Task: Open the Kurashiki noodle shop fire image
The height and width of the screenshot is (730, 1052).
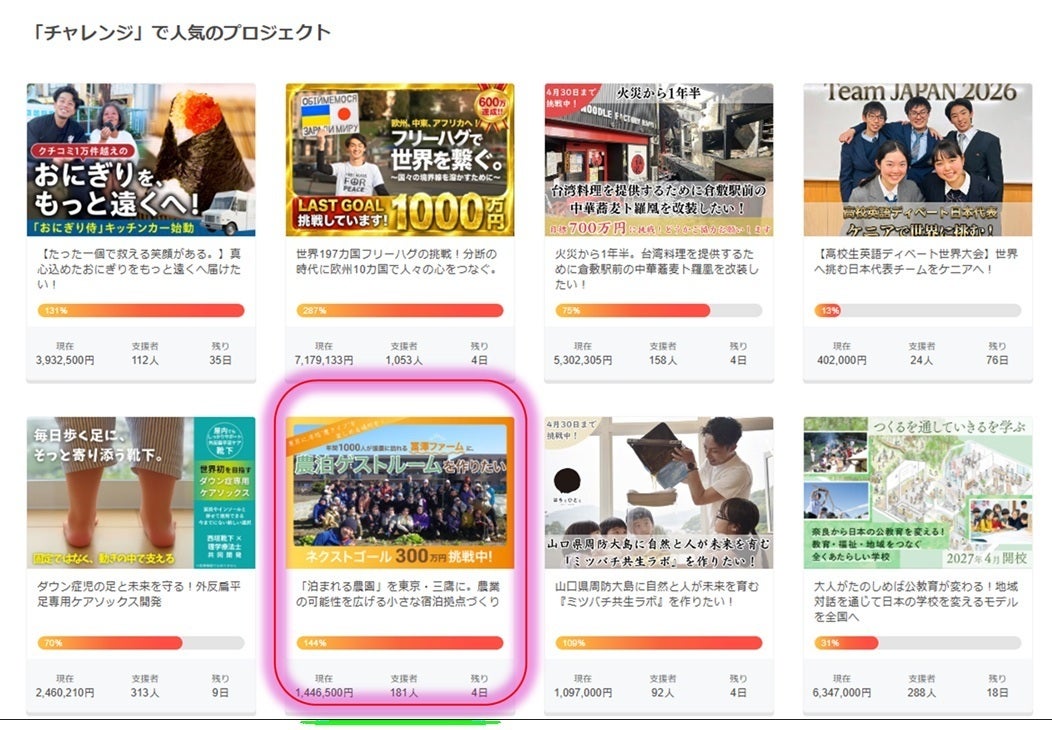Action: pyautogui.click(x=658, y=160)
